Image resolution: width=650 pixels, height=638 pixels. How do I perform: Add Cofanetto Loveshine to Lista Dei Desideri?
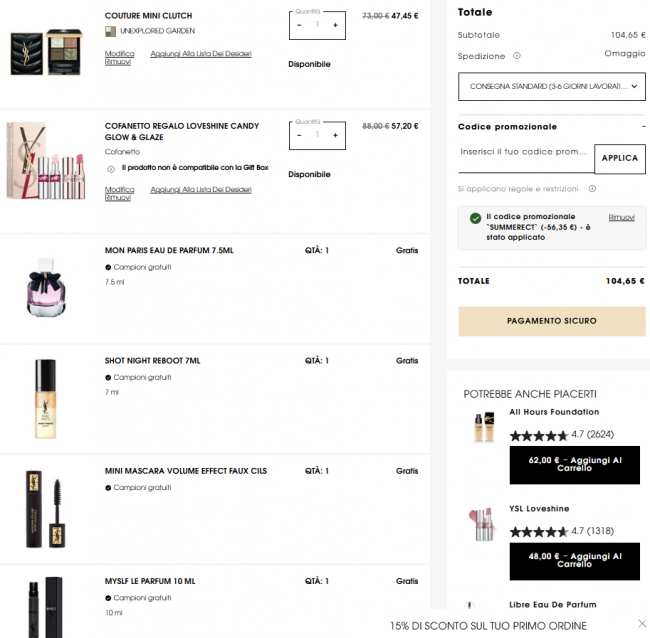(201, 189)
